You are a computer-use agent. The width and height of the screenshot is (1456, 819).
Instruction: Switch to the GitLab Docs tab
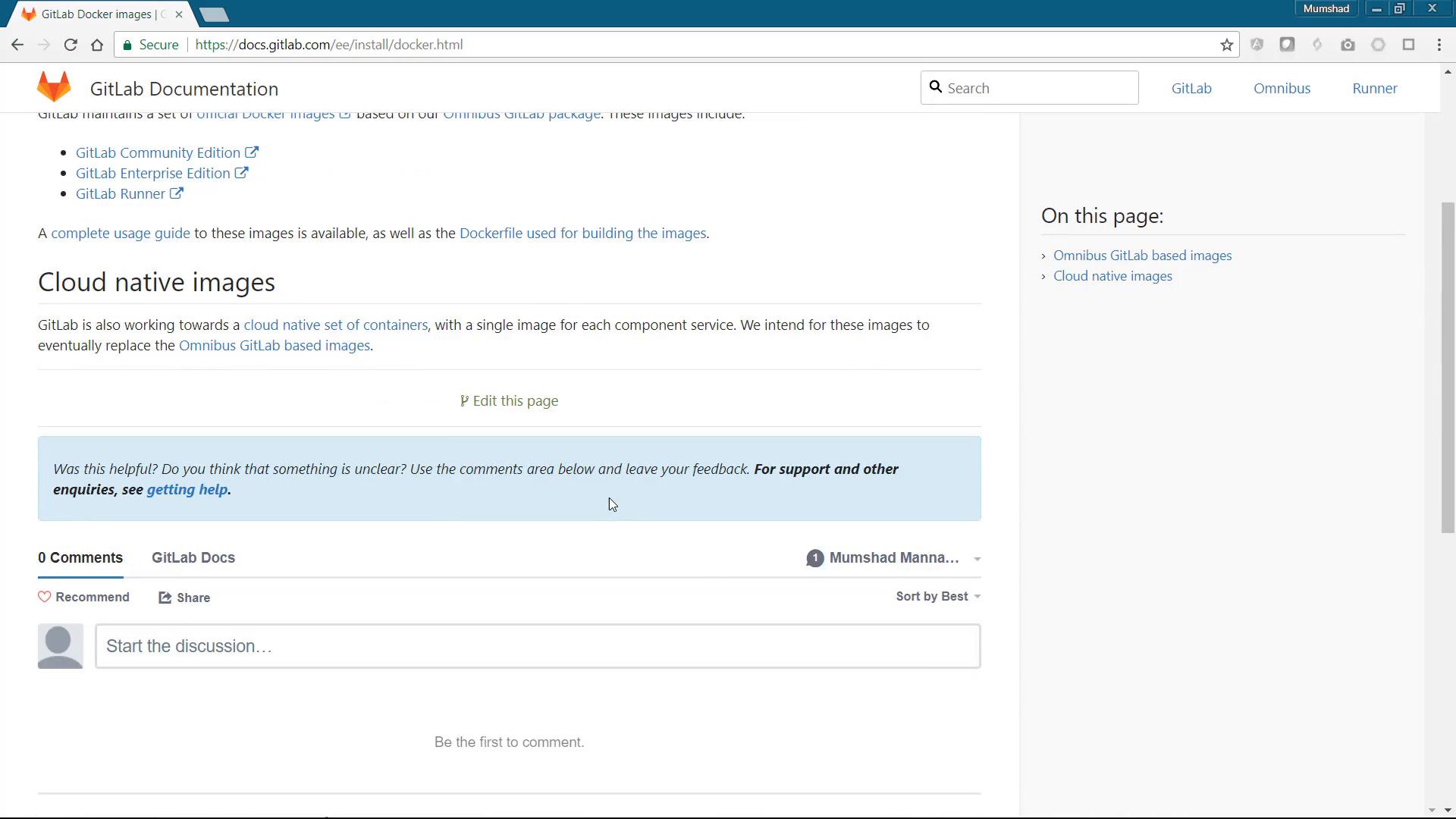pos(193,557)
